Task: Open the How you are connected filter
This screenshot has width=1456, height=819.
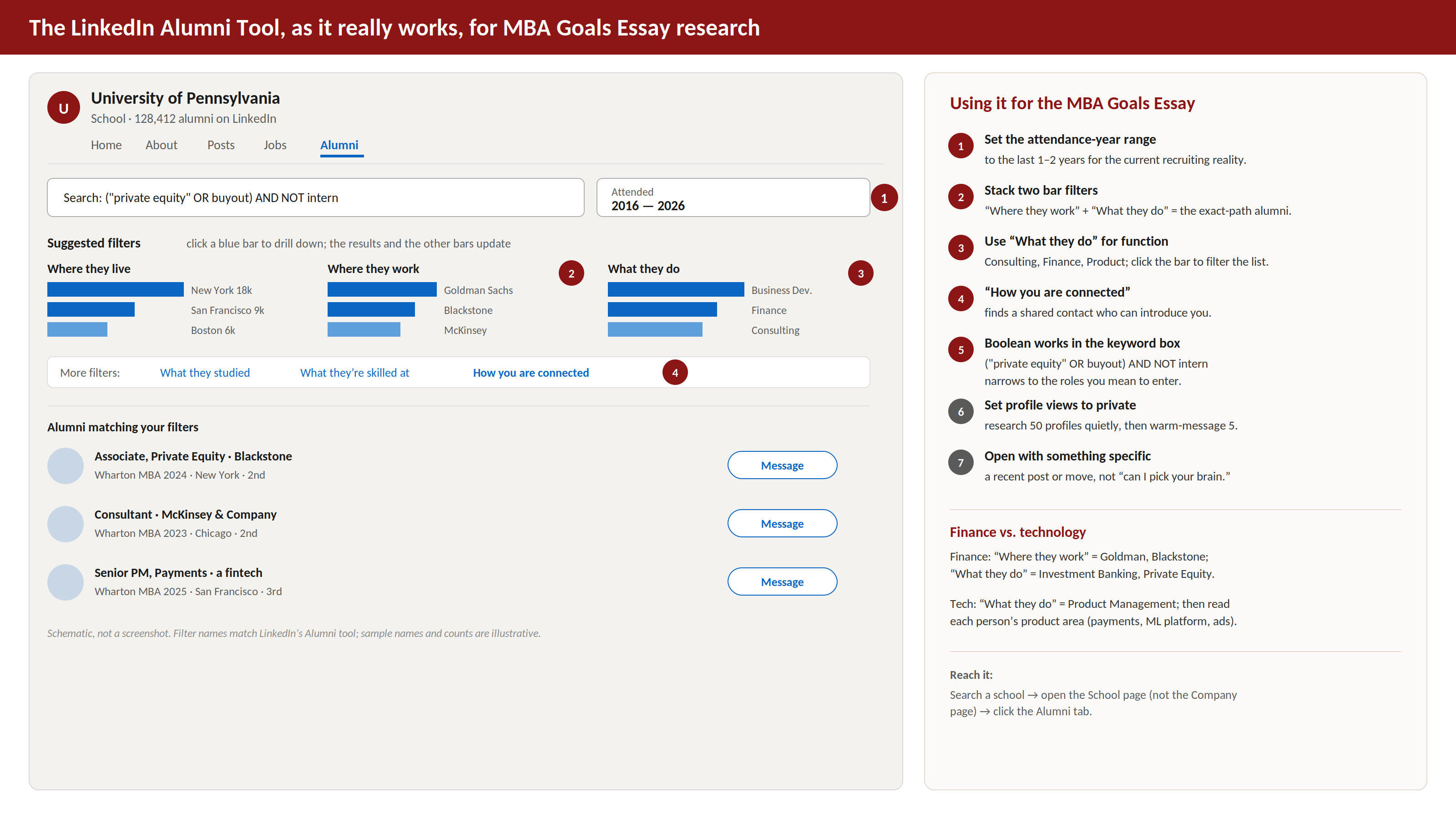Action: click(531, 373)
